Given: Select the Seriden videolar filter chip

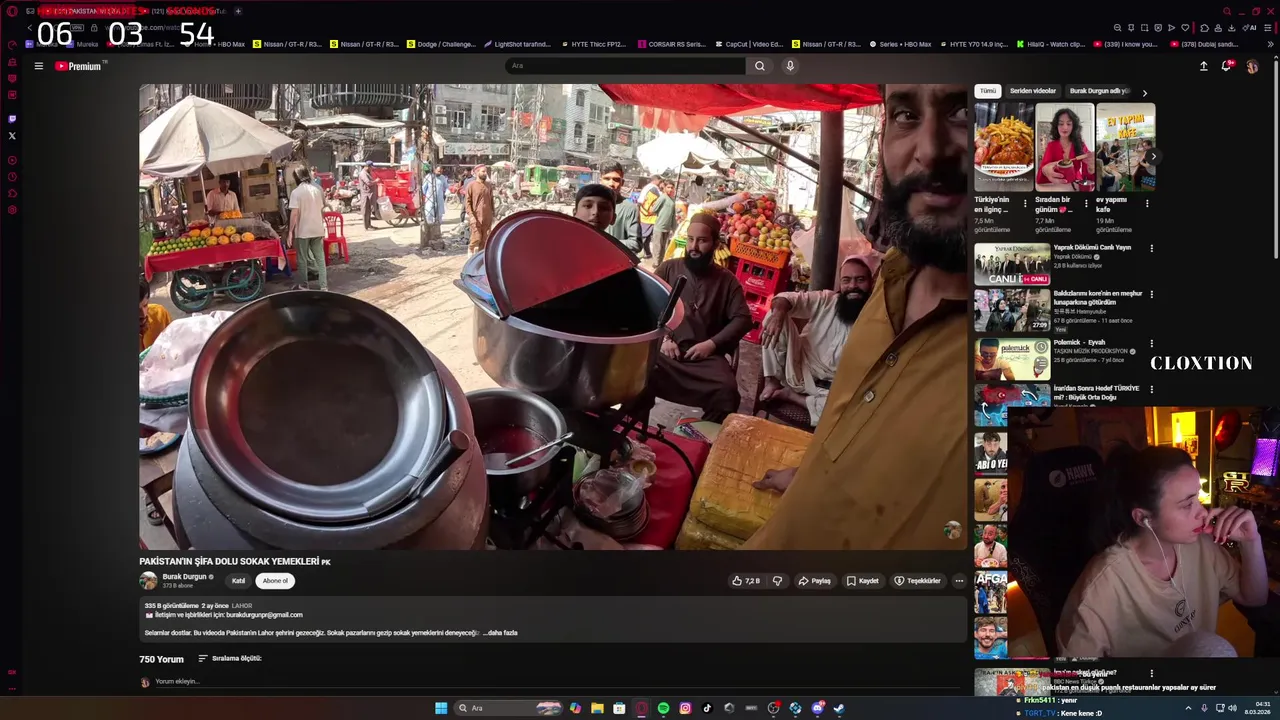Looking at the screenshot, I should (1033, 91).
